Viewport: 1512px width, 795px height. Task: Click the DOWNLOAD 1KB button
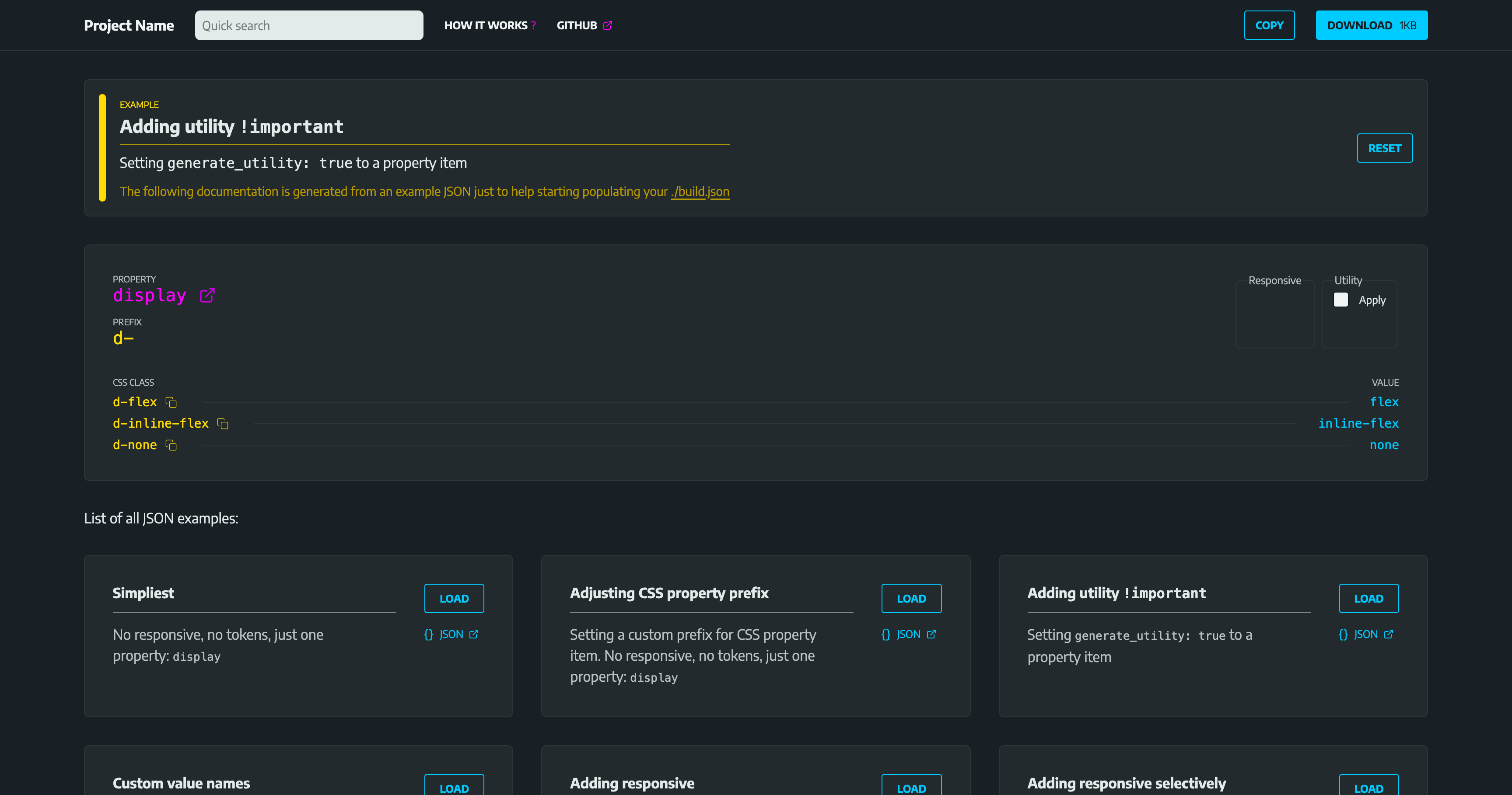click(x=1372, y=25)
